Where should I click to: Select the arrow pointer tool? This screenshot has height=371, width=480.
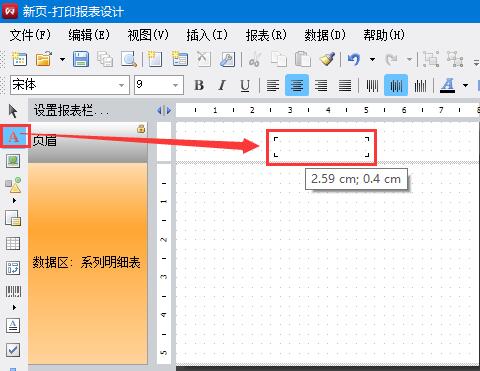pos(13,111)
